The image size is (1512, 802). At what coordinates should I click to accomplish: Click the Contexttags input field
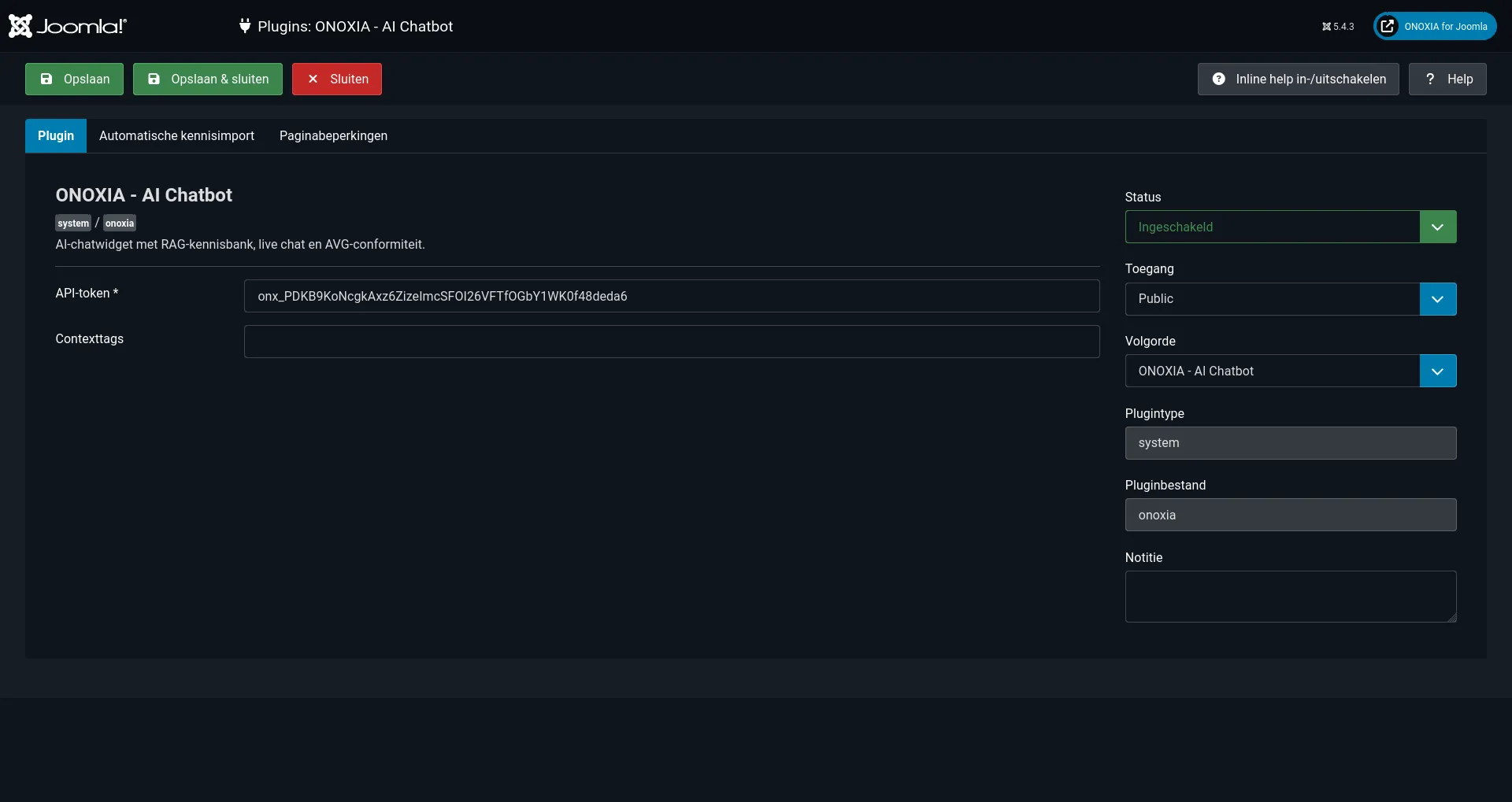(x=672, y=342)
